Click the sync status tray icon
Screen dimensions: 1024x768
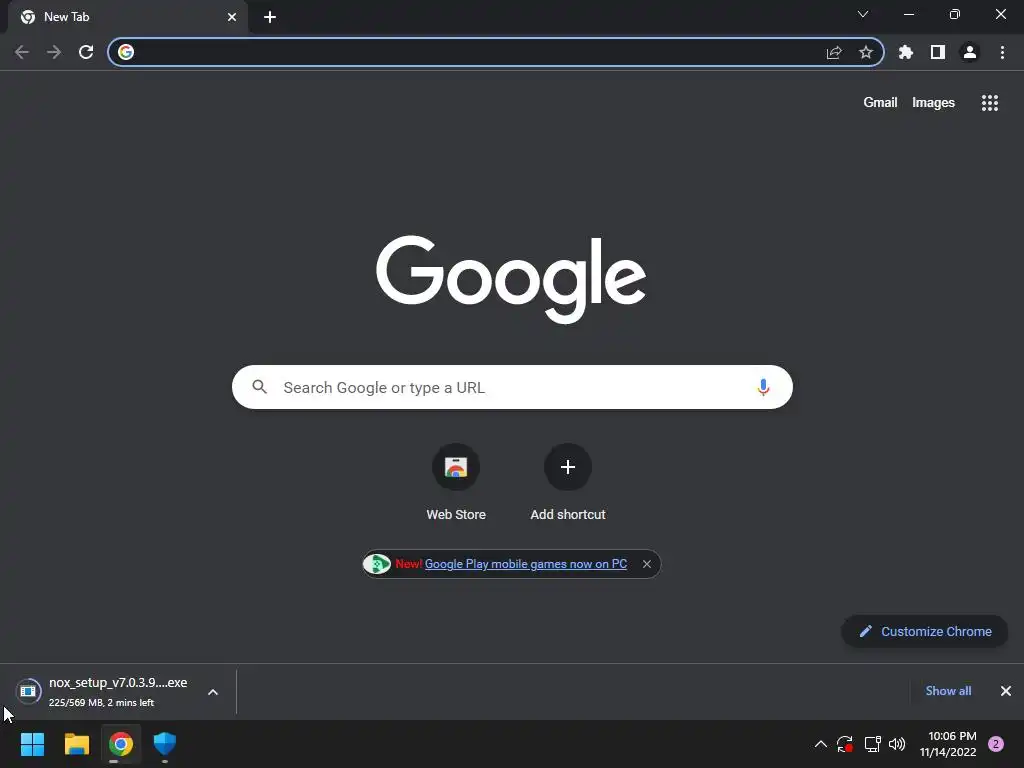(x=845, y=744)
